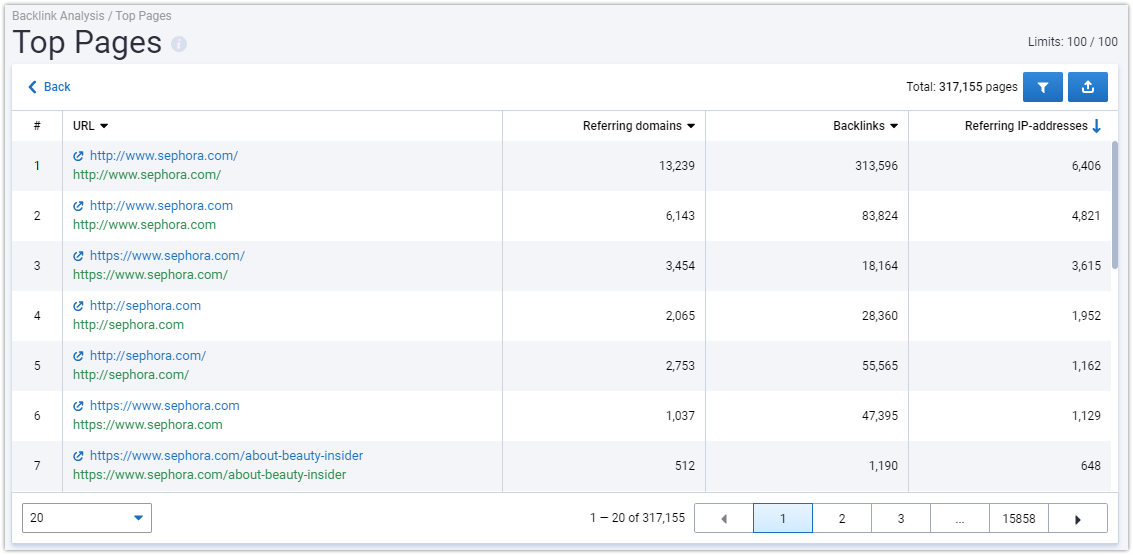
Task: Open external link icon for https://www.sephora.com/
Action: pyautogui.click(x=79, y=256)
